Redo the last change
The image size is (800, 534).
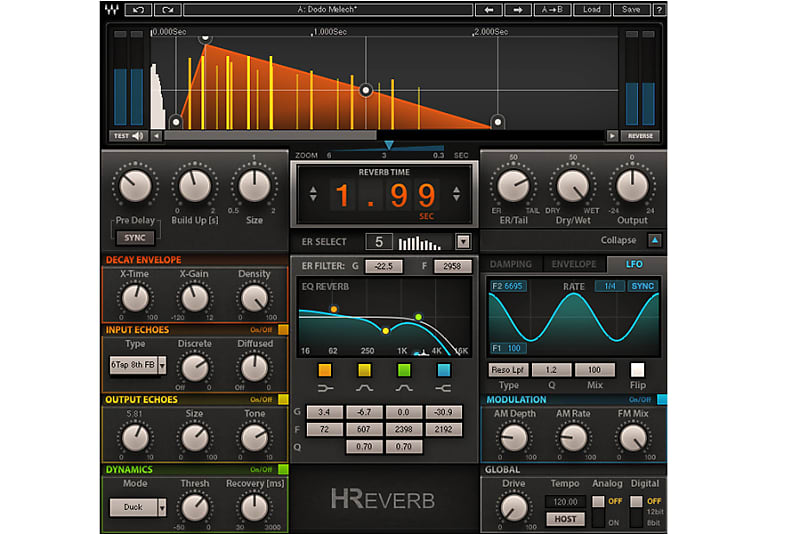(167, 9)
